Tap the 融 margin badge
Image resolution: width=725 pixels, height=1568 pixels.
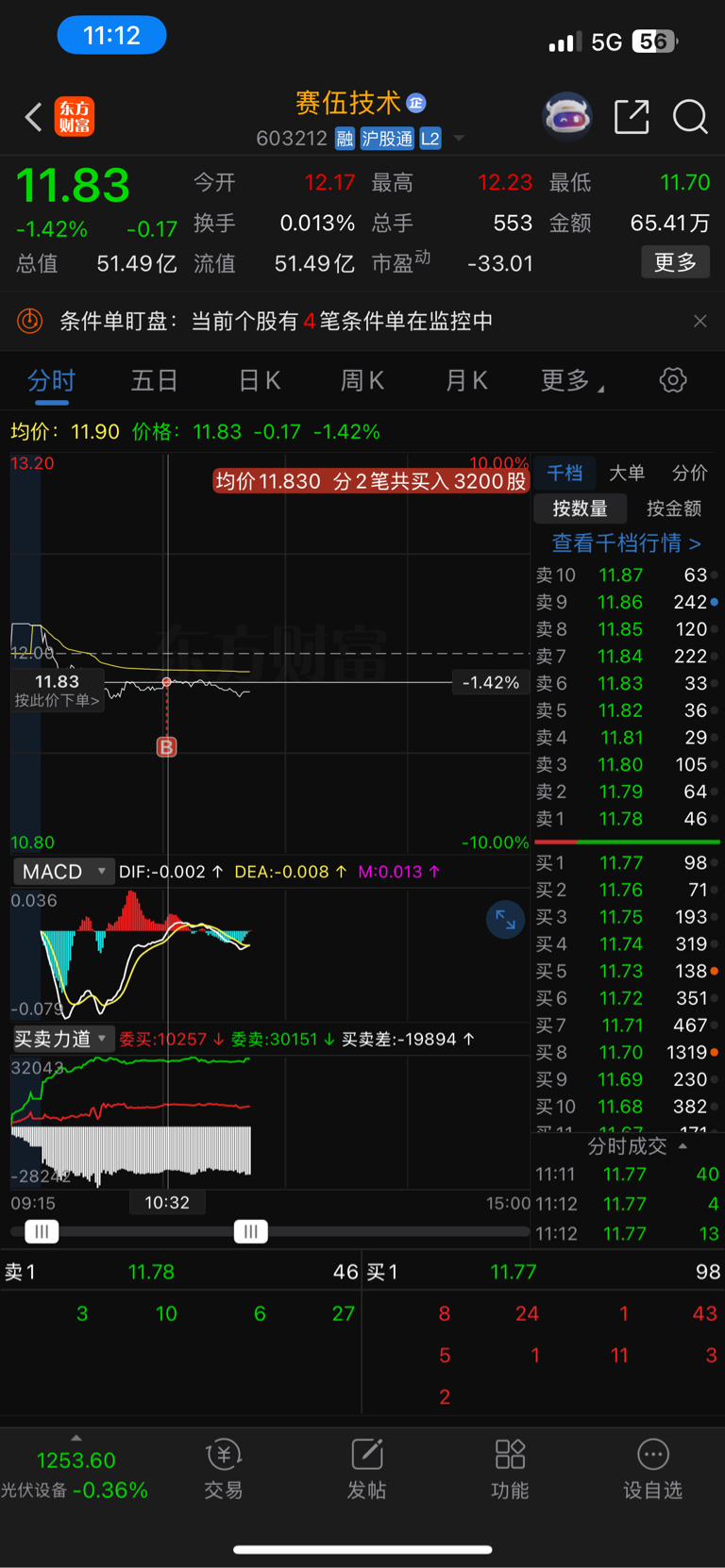coord(346,140)
